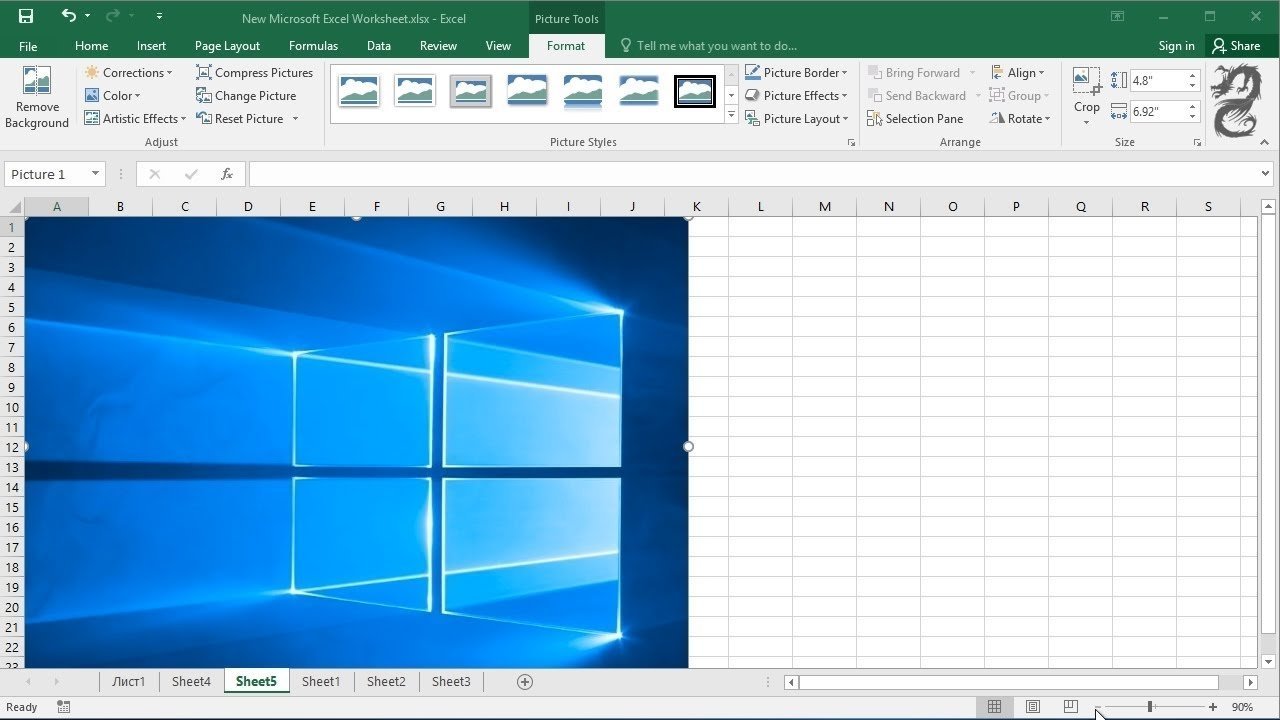Apply the fifth reflected picture style

tap(582, 91)
